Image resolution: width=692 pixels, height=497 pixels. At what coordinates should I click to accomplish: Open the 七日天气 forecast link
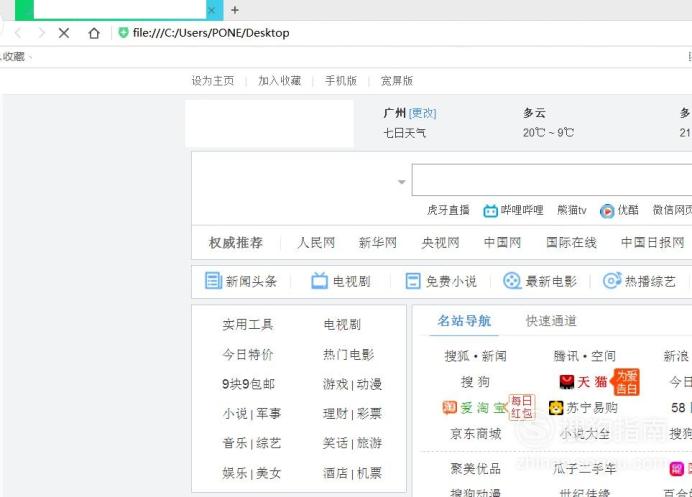(x=405, y=133)
